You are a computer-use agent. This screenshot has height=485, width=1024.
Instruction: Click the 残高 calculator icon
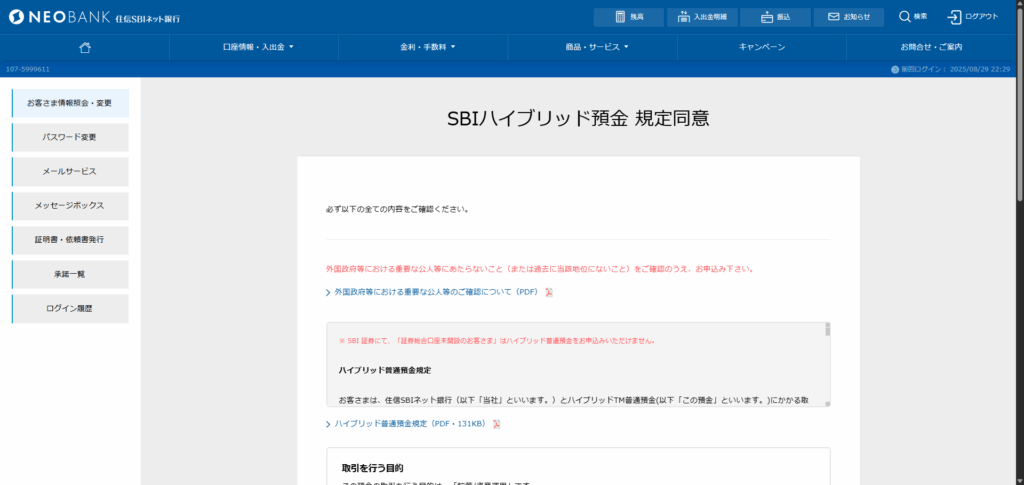(620, 17)
